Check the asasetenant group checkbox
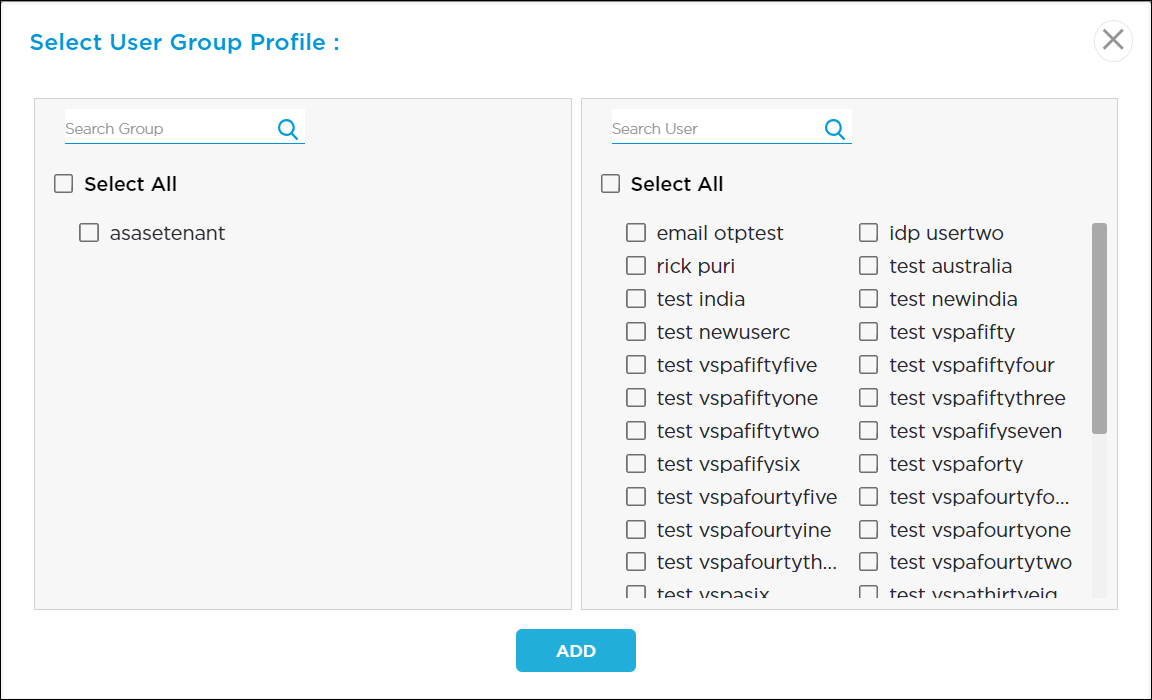This screenshot has height=700, width=1152. click(x=89, y=232)
